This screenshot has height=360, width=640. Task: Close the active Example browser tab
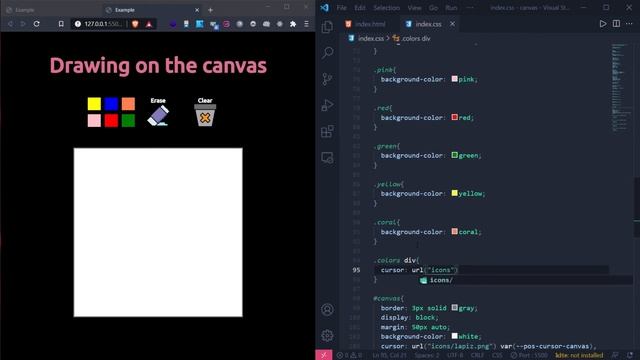click(197, 10)
